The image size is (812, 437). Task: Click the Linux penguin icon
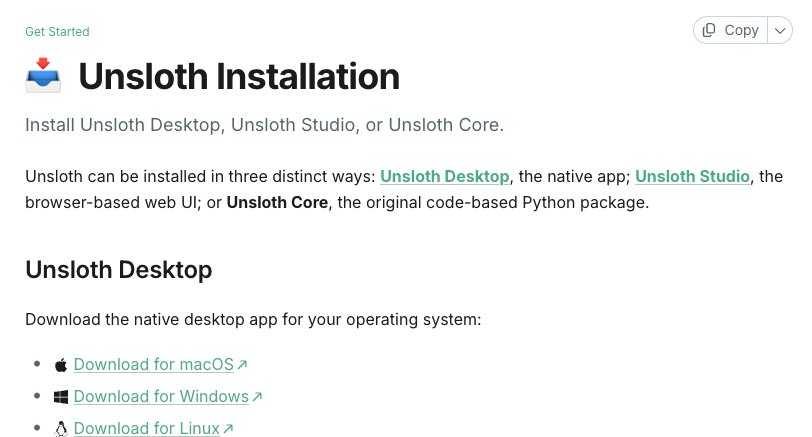point(61,429)
